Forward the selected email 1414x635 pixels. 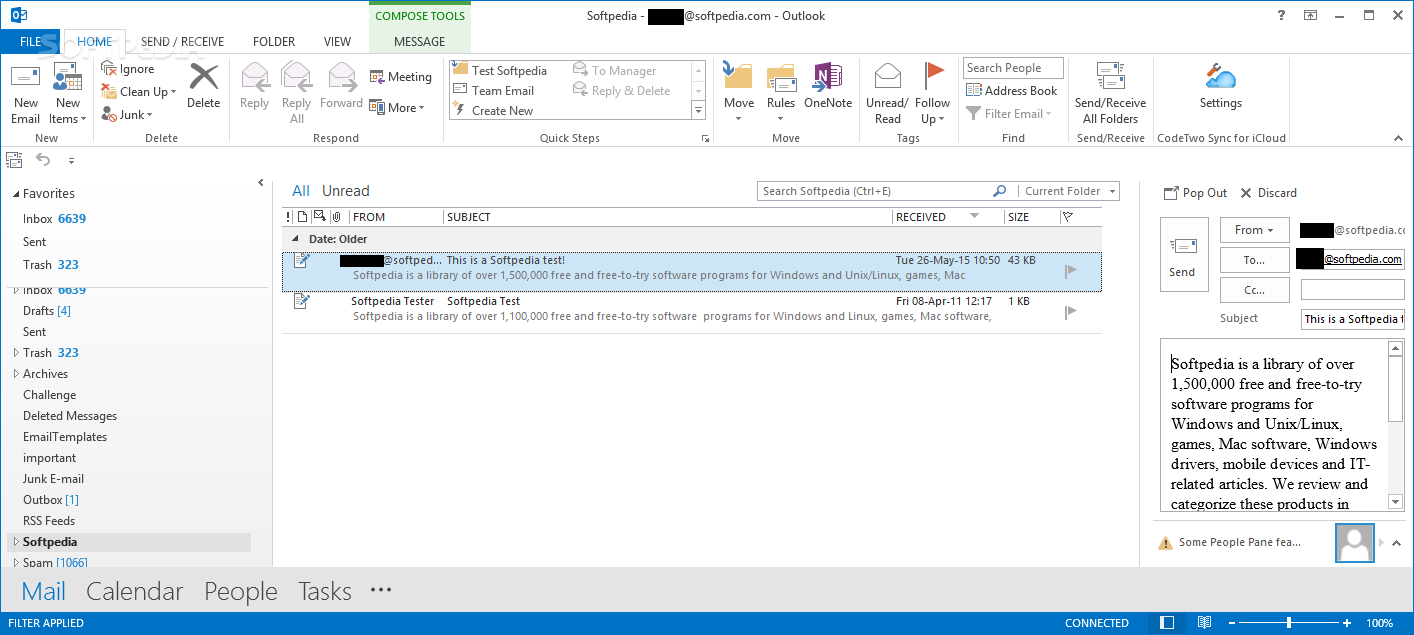(342, 86)
